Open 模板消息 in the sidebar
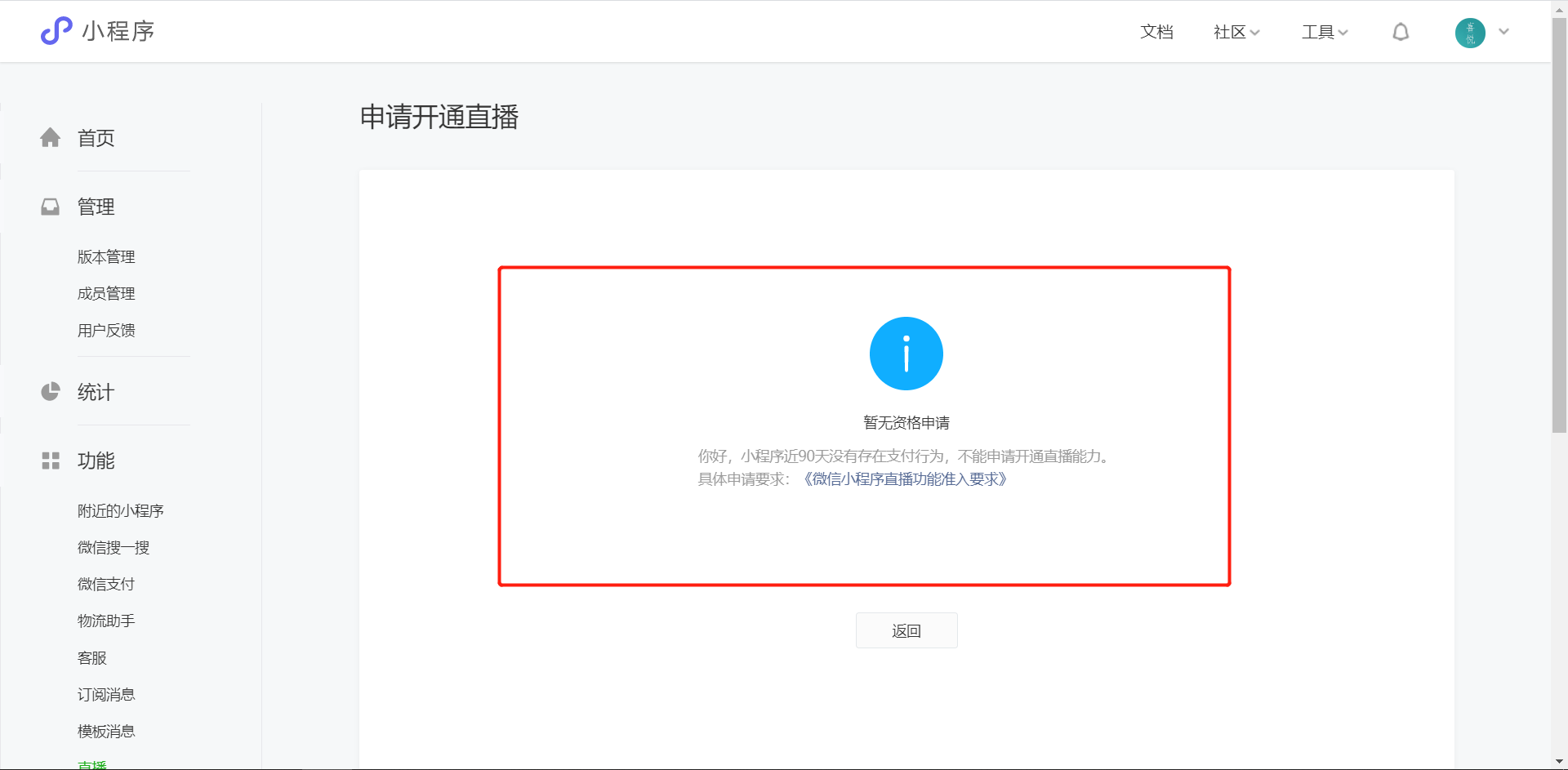This screenshot has height=770, width=1568. coord(106,732)
